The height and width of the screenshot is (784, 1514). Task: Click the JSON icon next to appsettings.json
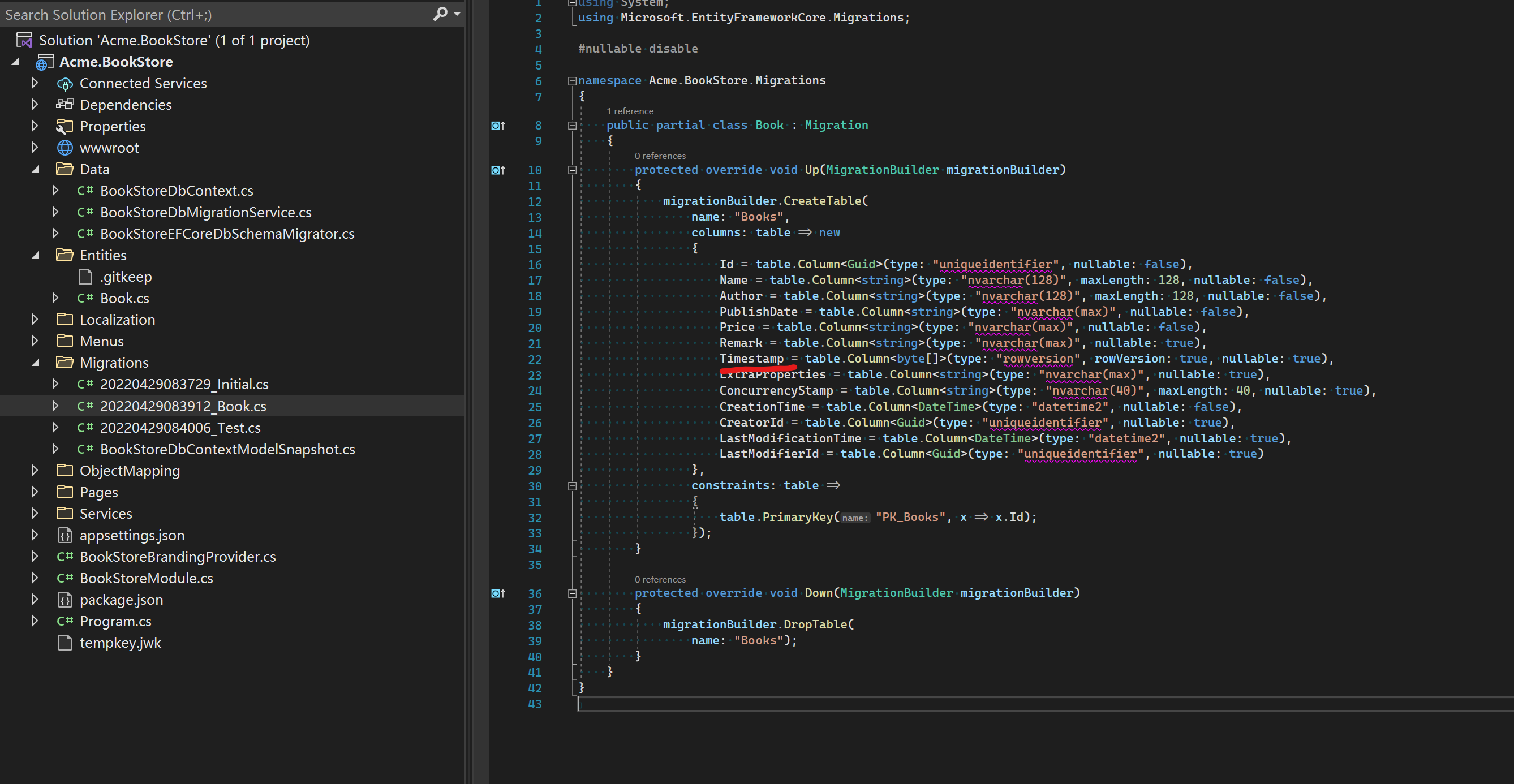tap(65, 535)
